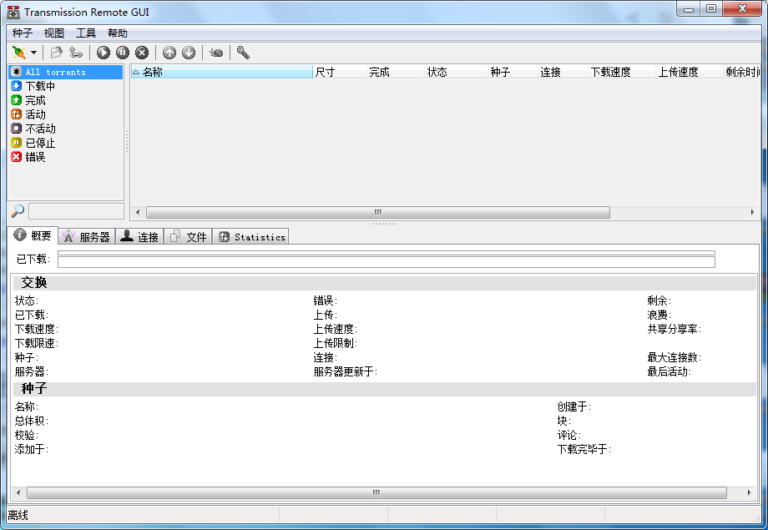Sort by the 完成 column header
This screenshot has height=530, width=768.
tap(395, 72)
